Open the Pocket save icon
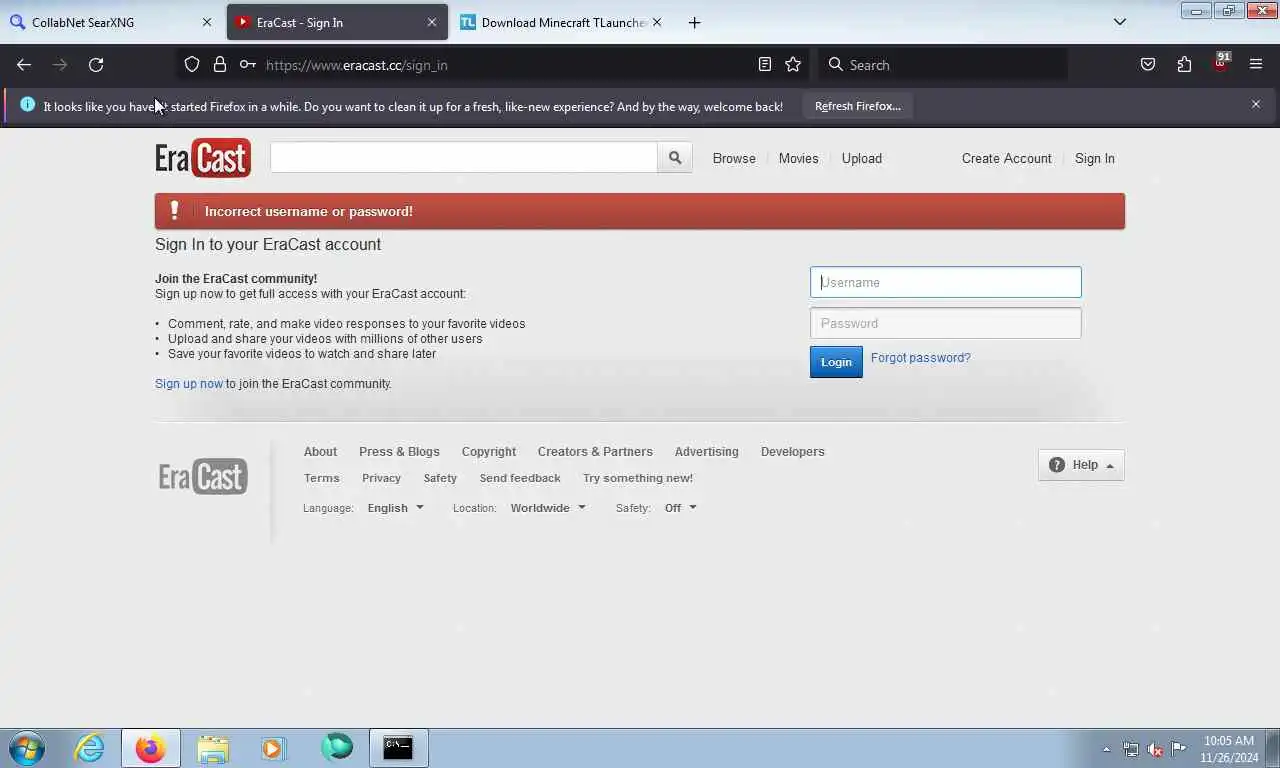The image size is (1280, 768). pyautogui.click(x=1148, y=64)
